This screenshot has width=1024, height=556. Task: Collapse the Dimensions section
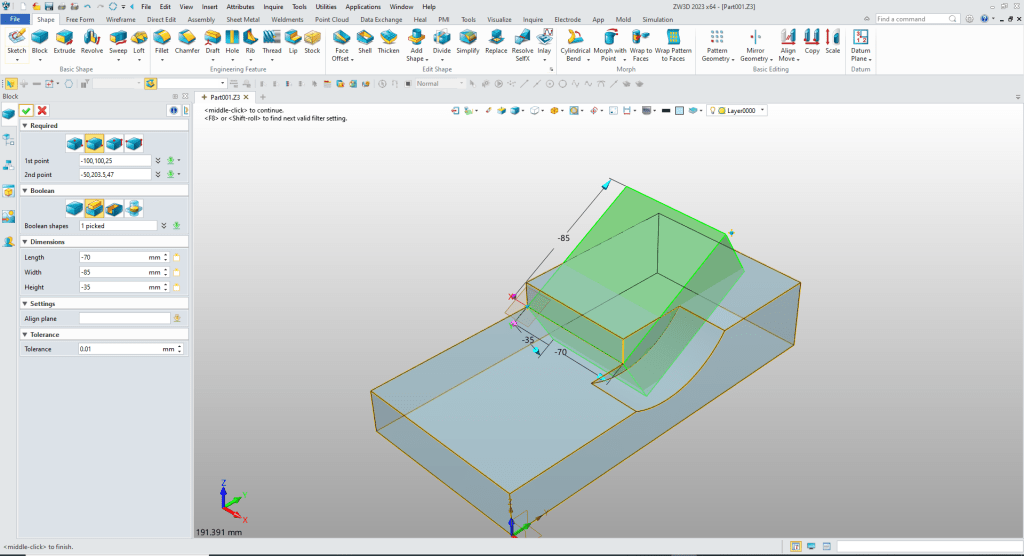(x=23, y=242)
